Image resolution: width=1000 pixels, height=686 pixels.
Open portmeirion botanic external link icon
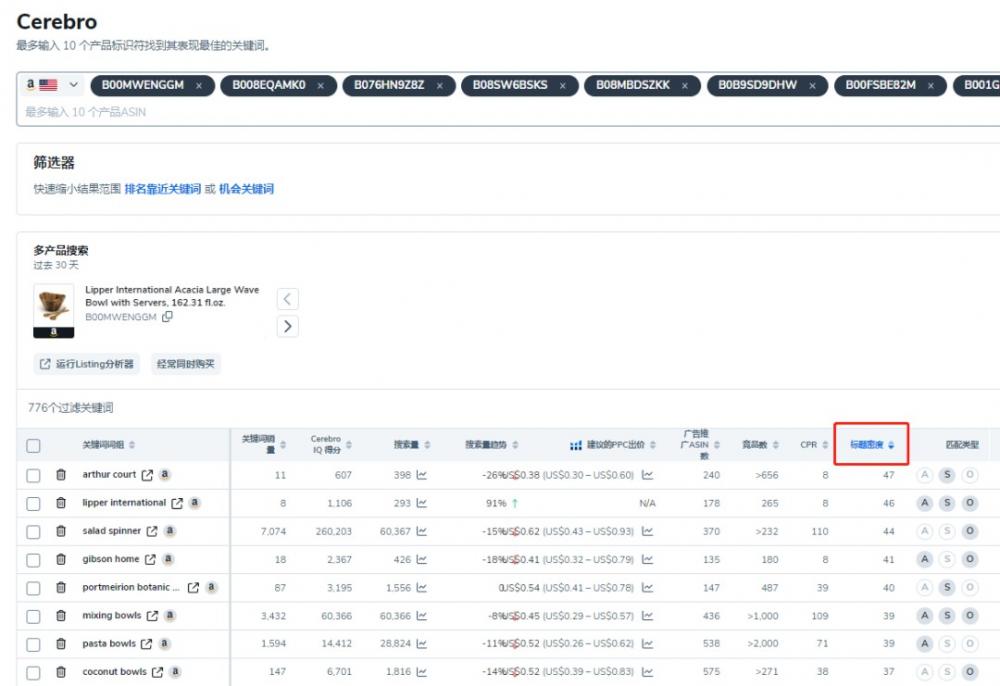[x=193, y=588]
